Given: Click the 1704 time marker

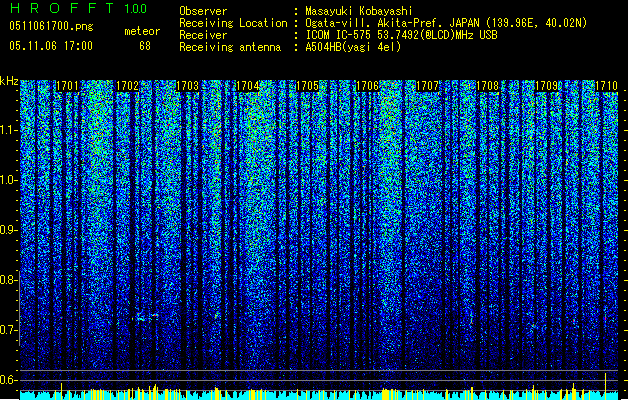Looking at the screenshot, I should point(248,86).
